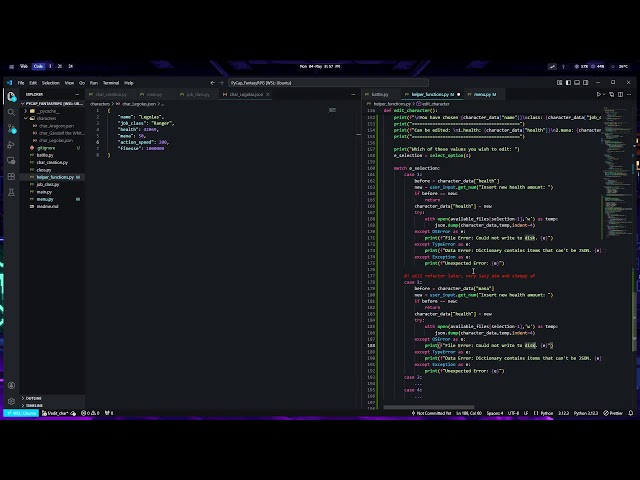Click Spaces: 4 indentation status item
The image size is (640, 480).
click(x=495, y=413)
